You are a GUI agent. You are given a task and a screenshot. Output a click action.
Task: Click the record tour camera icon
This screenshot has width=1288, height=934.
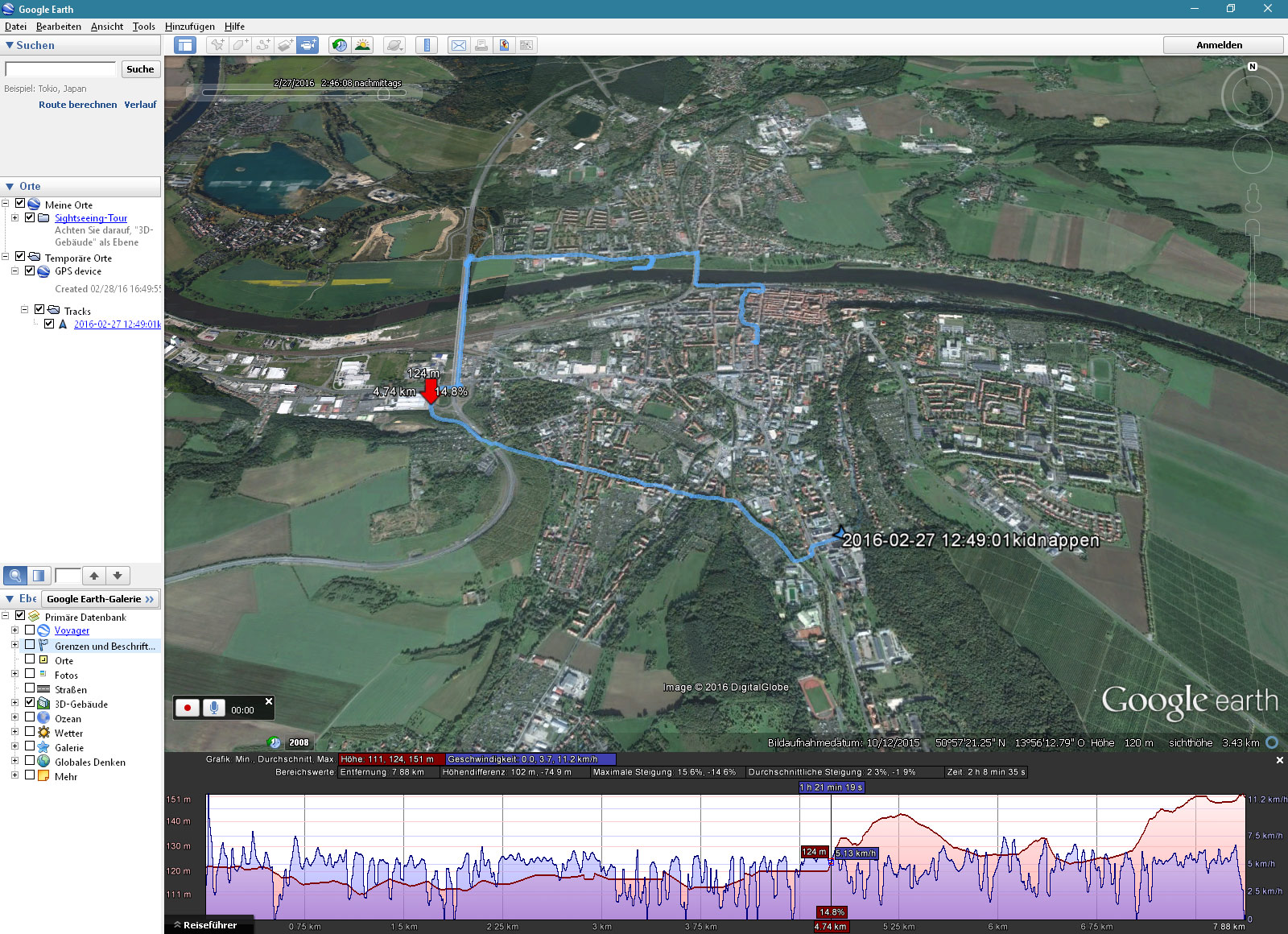[x=308, y=45]
